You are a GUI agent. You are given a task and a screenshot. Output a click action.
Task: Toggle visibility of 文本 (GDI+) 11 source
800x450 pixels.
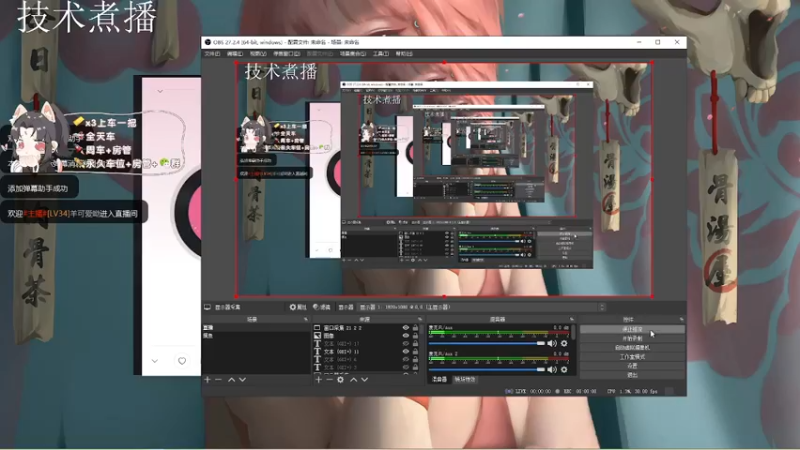(406, 352)
